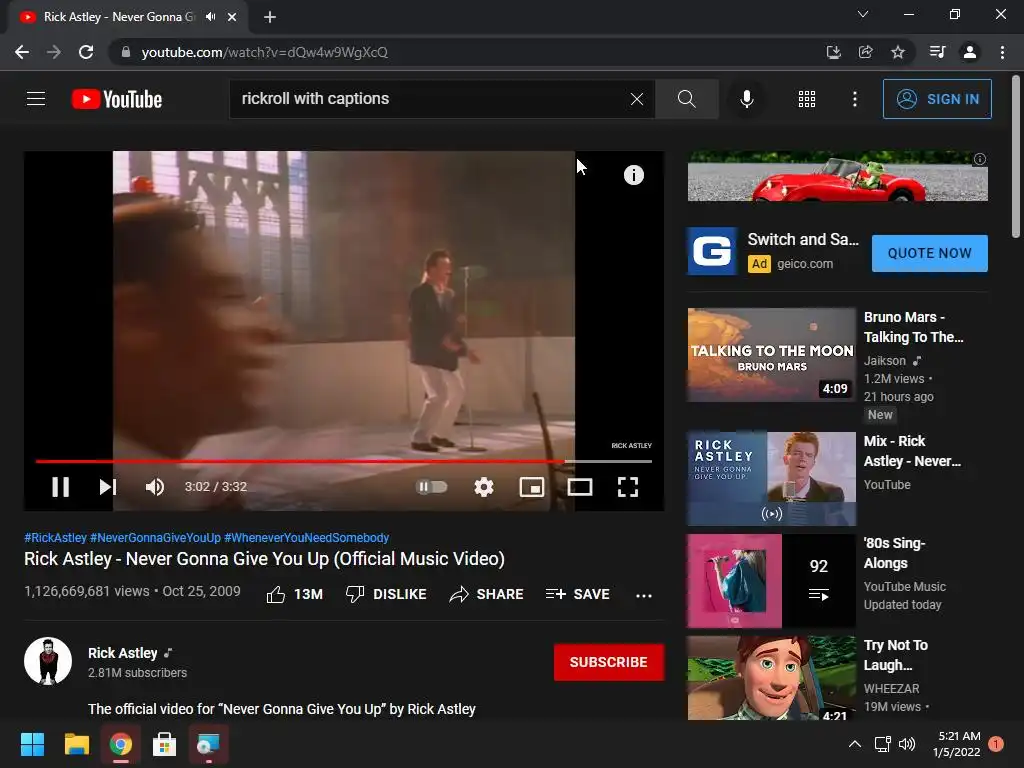Screen dimensions: 1024x768
Task: Click the browser address bar URL
Action: [x=264, y=52]
